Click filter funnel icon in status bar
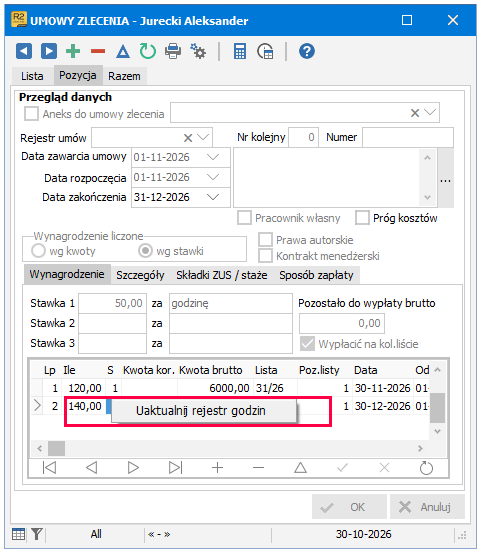 (x=37, y=534)
